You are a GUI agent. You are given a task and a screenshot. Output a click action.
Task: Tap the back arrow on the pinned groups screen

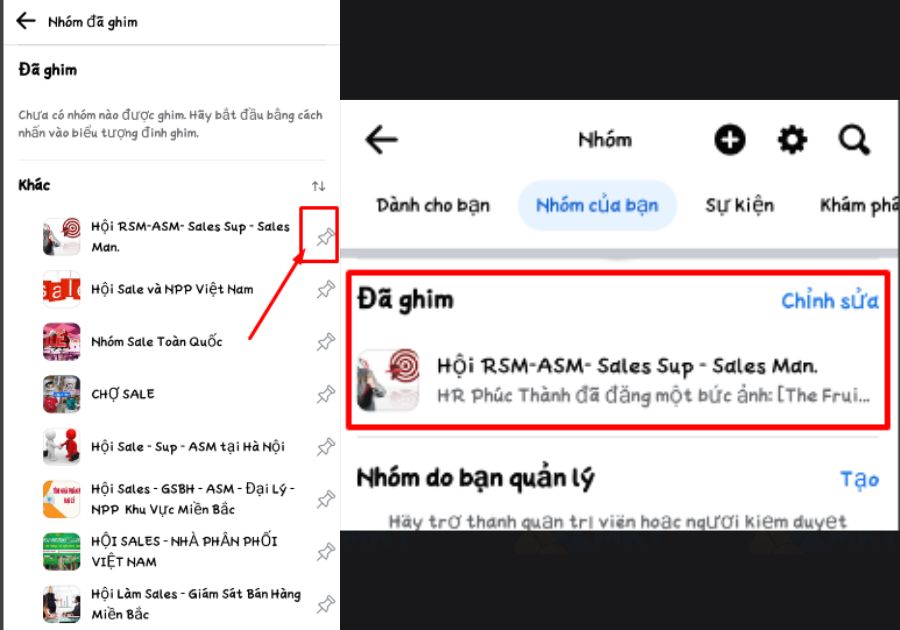click(25, 20)
